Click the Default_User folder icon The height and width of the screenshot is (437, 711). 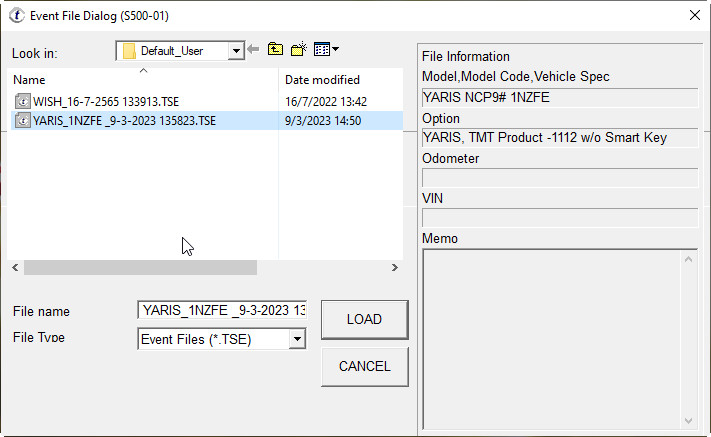click(x=129, y=50)
